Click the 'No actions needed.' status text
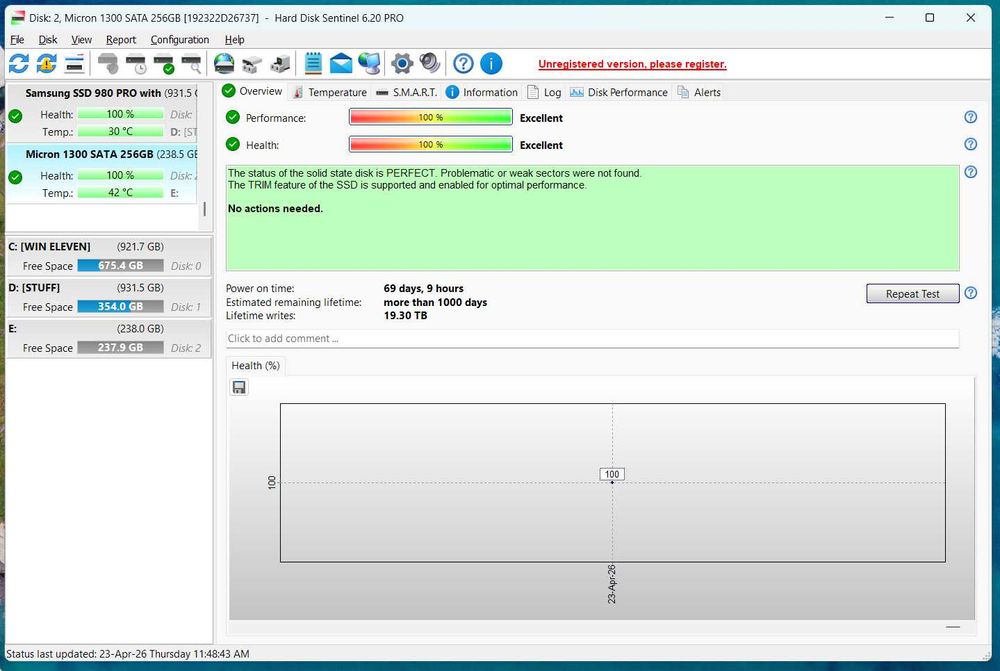The image size is (1000, 671). click(276, 209)
